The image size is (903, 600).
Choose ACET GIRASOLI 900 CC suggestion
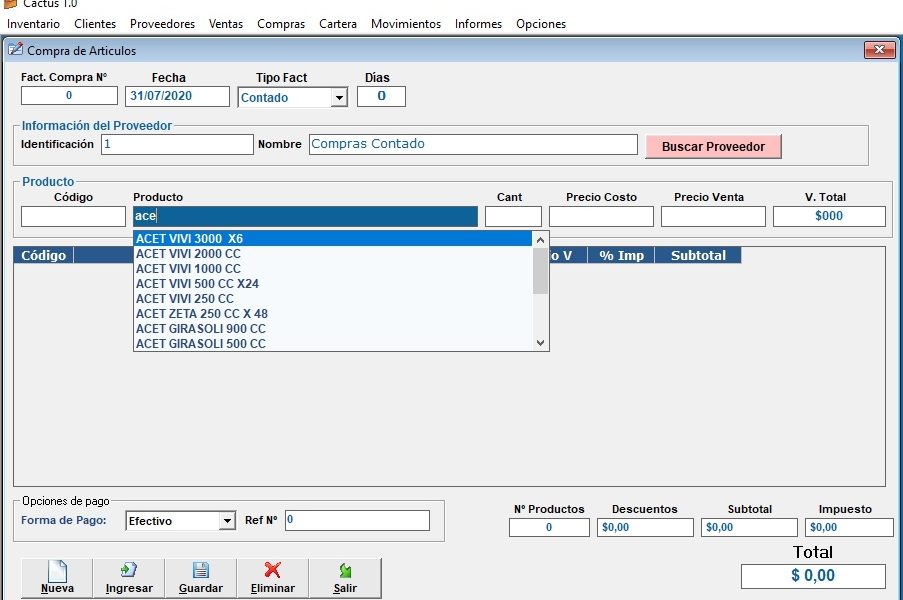[x=200, y=329]
